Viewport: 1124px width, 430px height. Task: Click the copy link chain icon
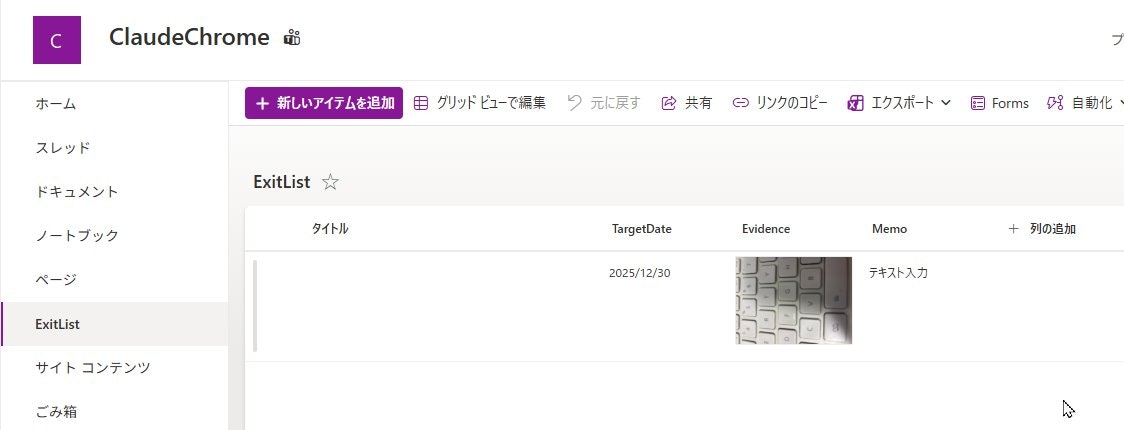pos(740,103)
